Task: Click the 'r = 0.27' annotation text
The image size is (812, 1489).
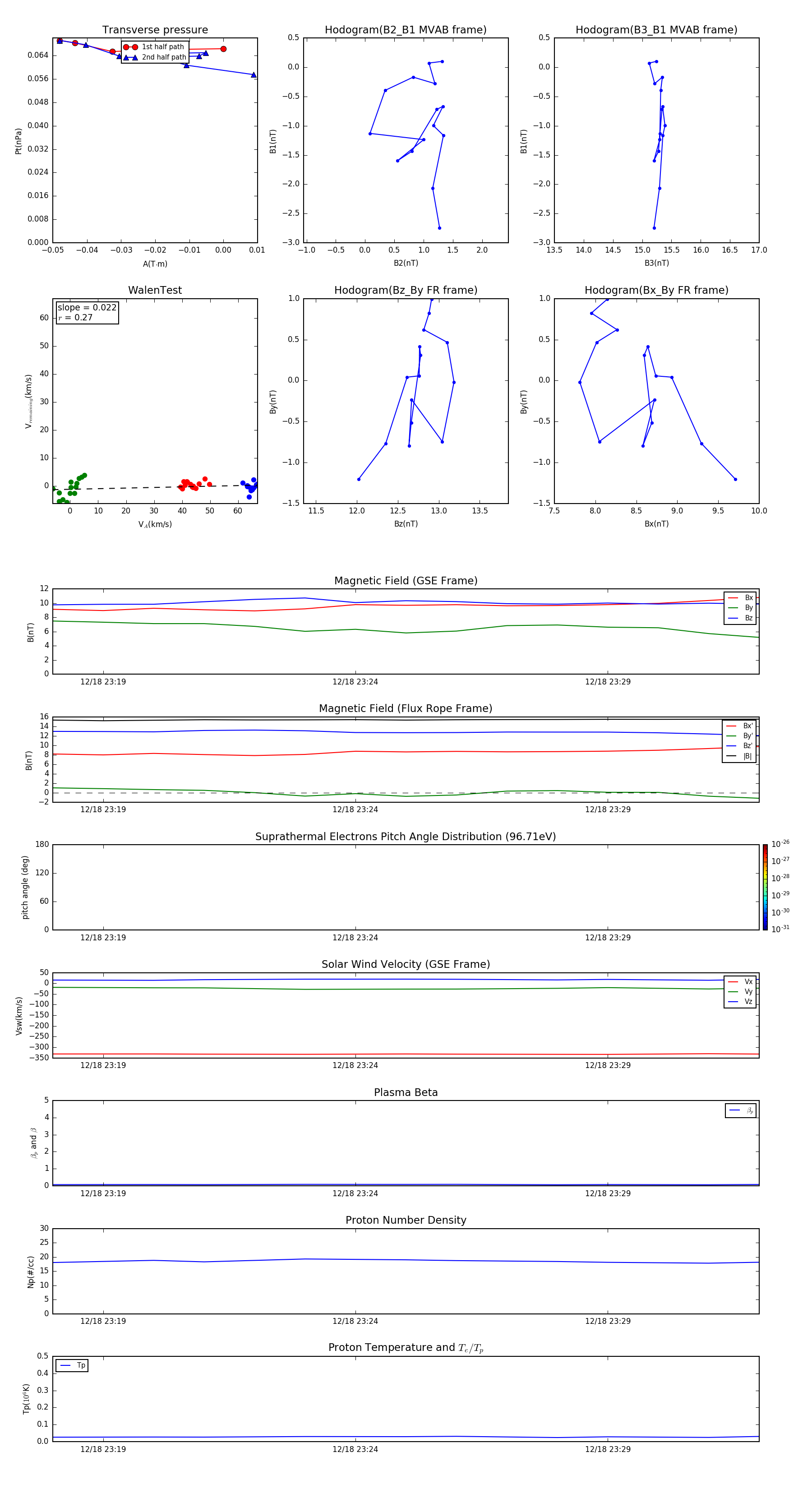Action: click(x=75, y=317)
